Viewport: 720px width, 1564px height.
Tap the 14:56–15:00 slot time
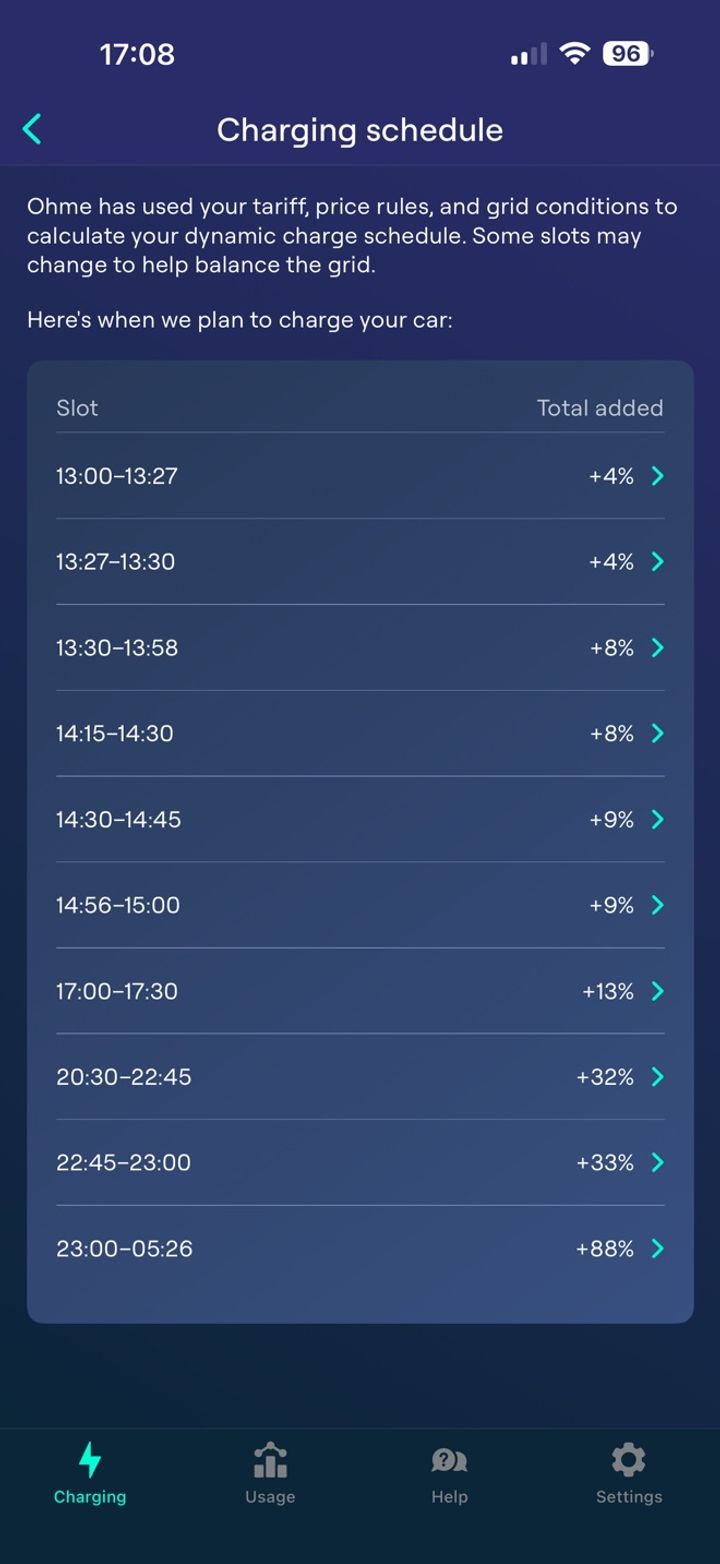coord(118,905)
